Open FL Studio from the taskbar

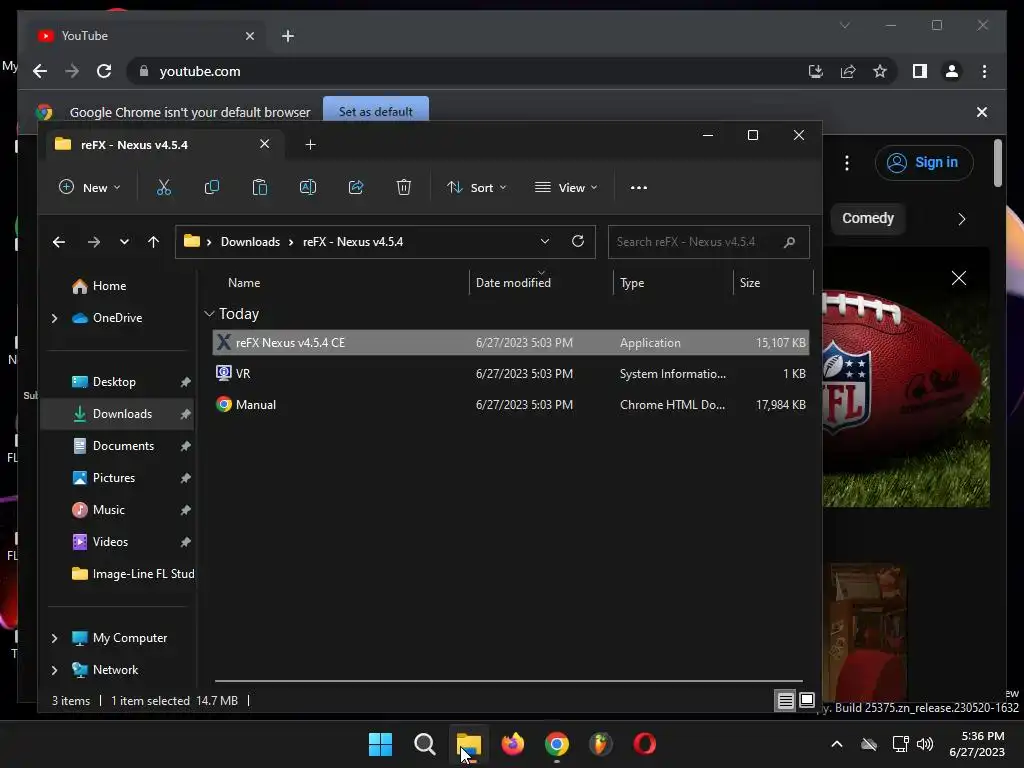[600, 744]
